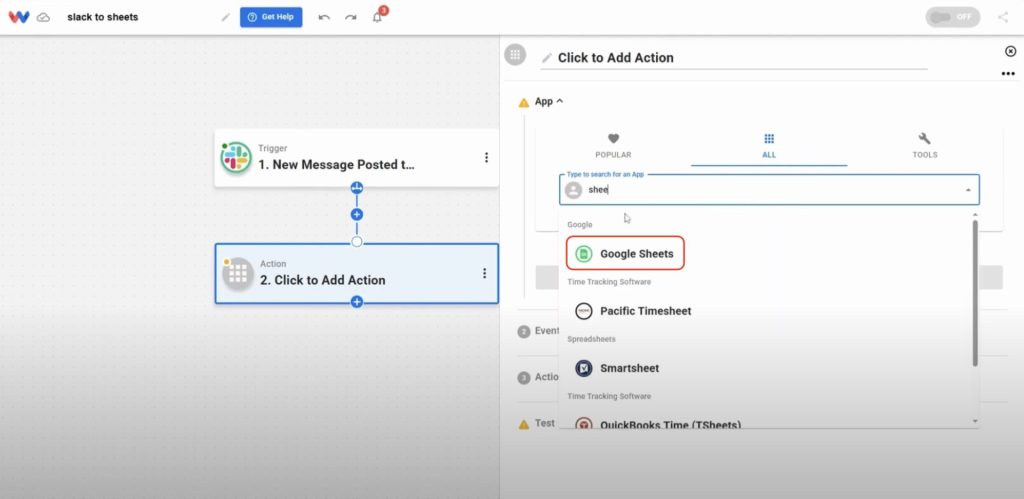This screenshot has height=499, width=1024.
Task: Click the Google Sheets green icon
Action: click(584, 253)
